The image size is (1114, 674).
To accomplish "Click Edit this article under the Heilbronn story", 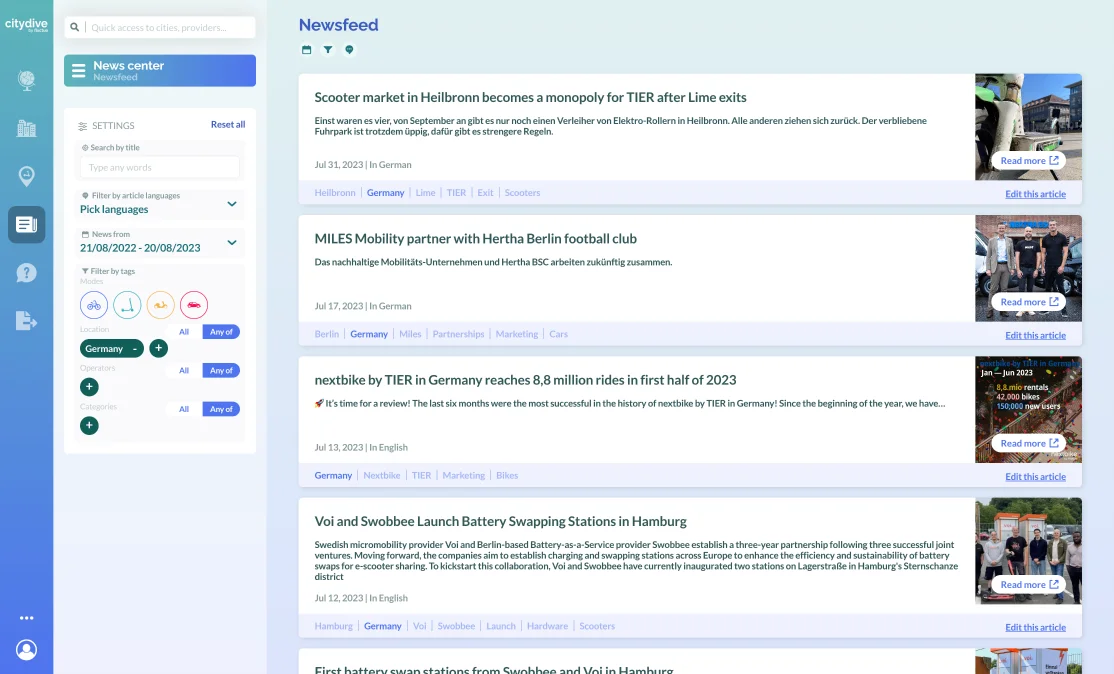I will pos(1035,193).
